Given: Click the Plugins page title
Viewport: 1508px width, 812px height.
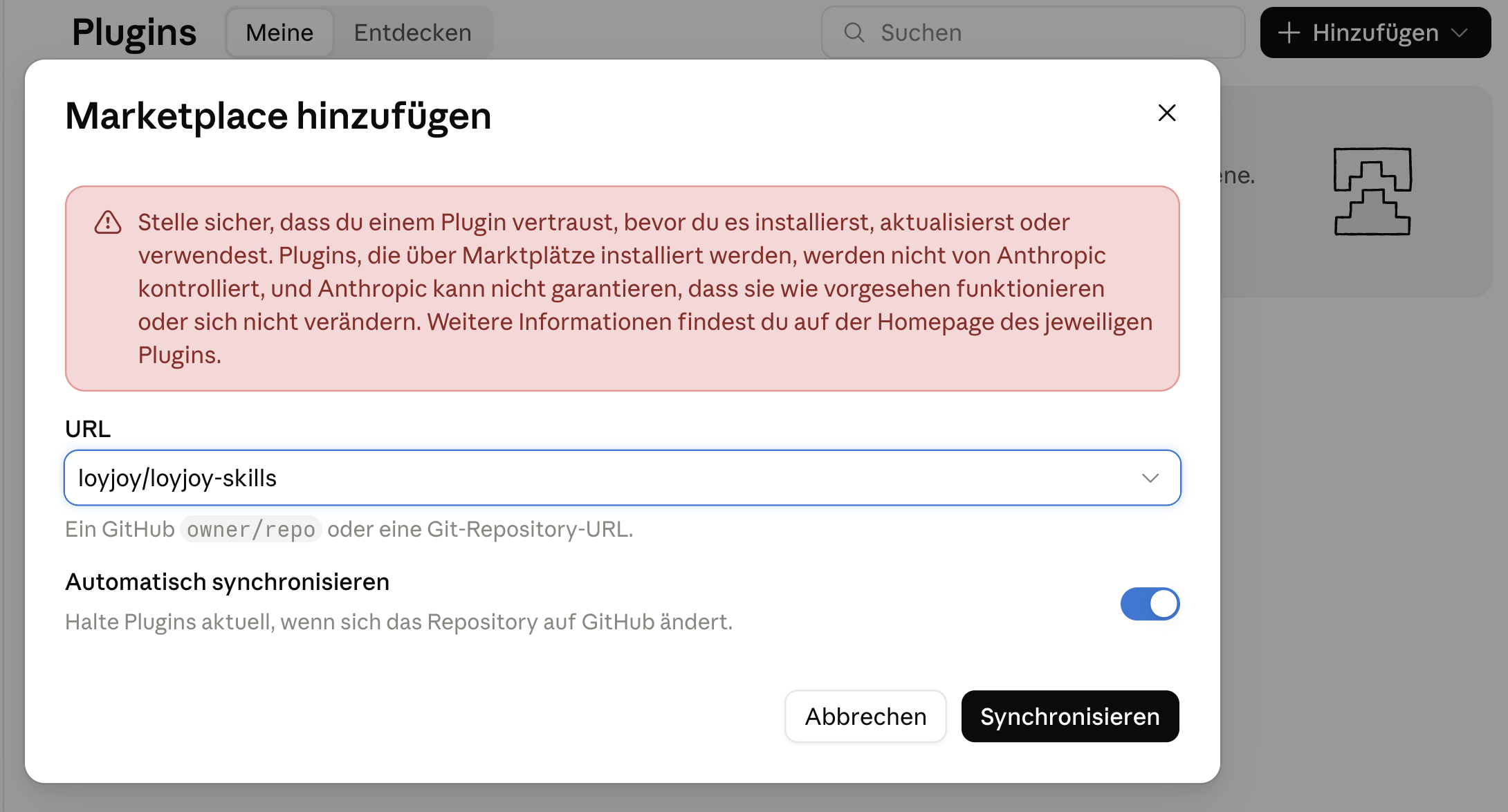Looking at the screenshot, I should click(134, 33).
